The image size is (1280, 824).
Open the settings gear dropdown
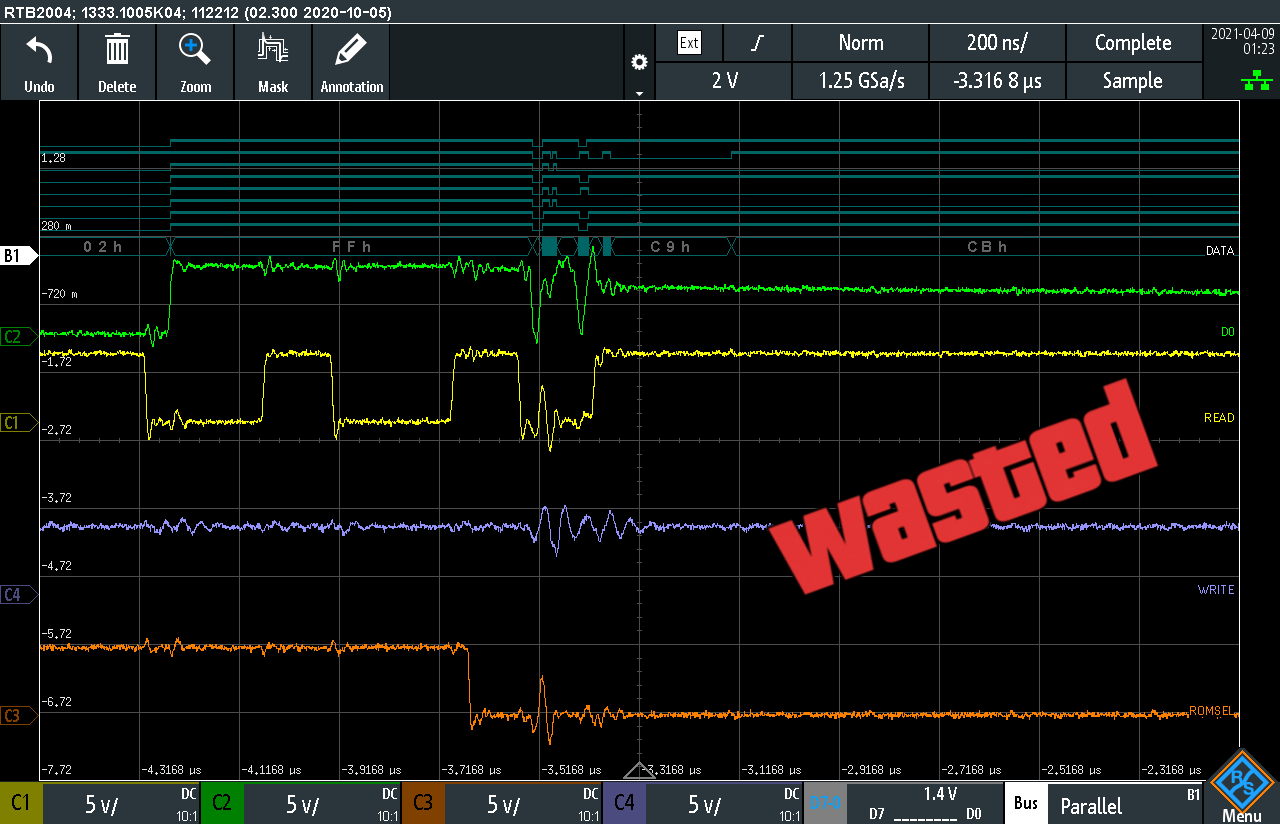[639, 64]
